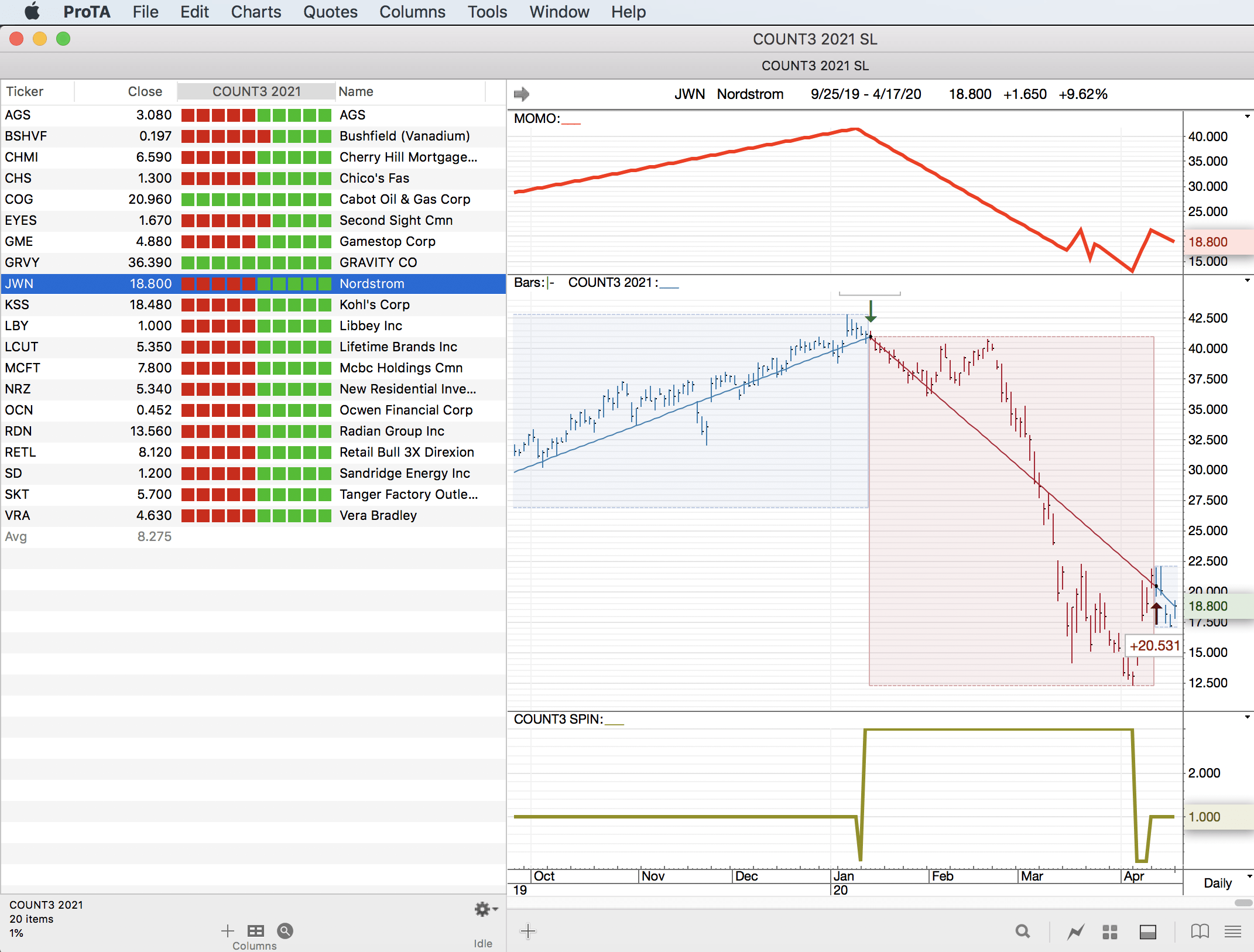Screen dimensions: 1254x952
Task: Click the chart search magnifier icon
Action: click(x=1022, y=932)
